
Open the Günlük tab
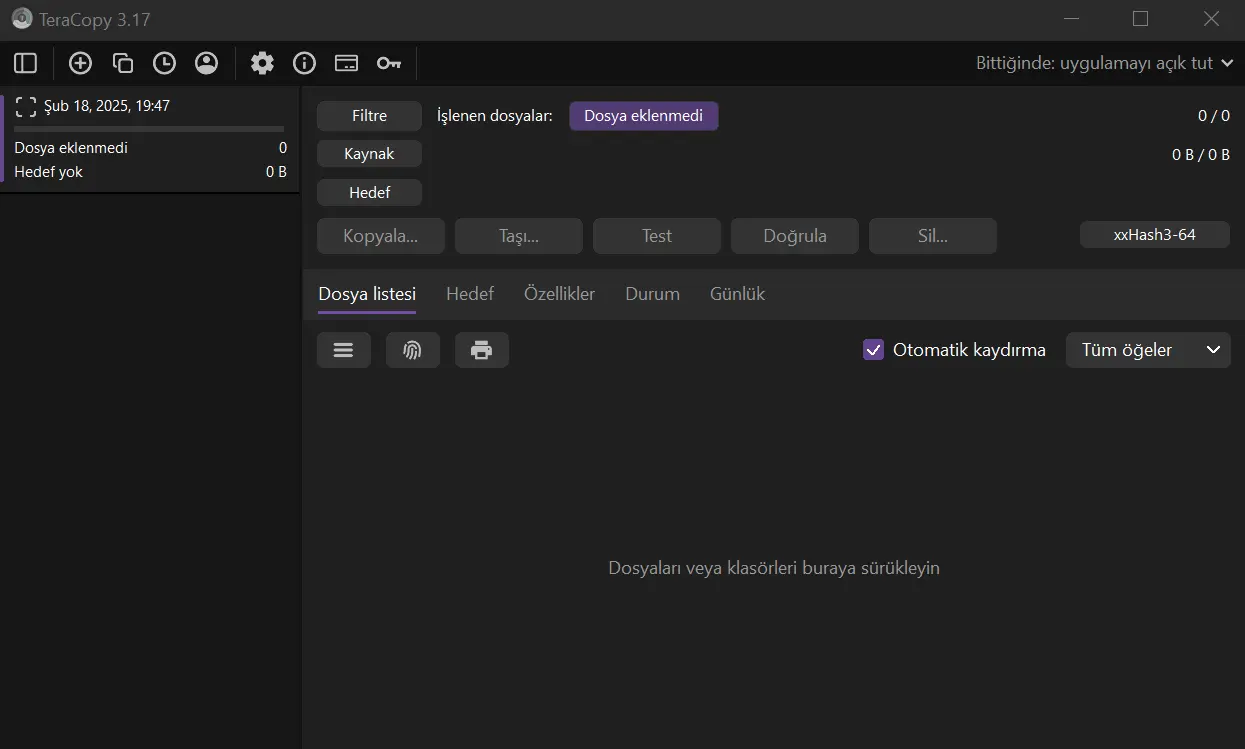(738, 294)
